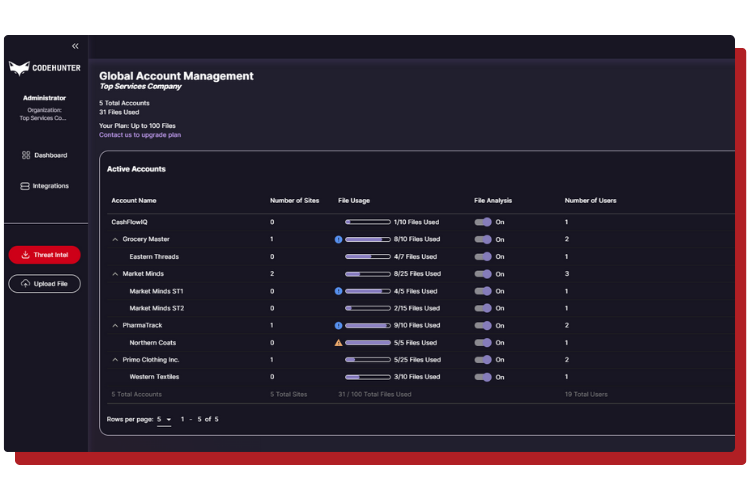Toggle File Analysis for Eastern Threads
This screenshot has height=500, width=750.
pyautogui.click(x=483, y=256)
